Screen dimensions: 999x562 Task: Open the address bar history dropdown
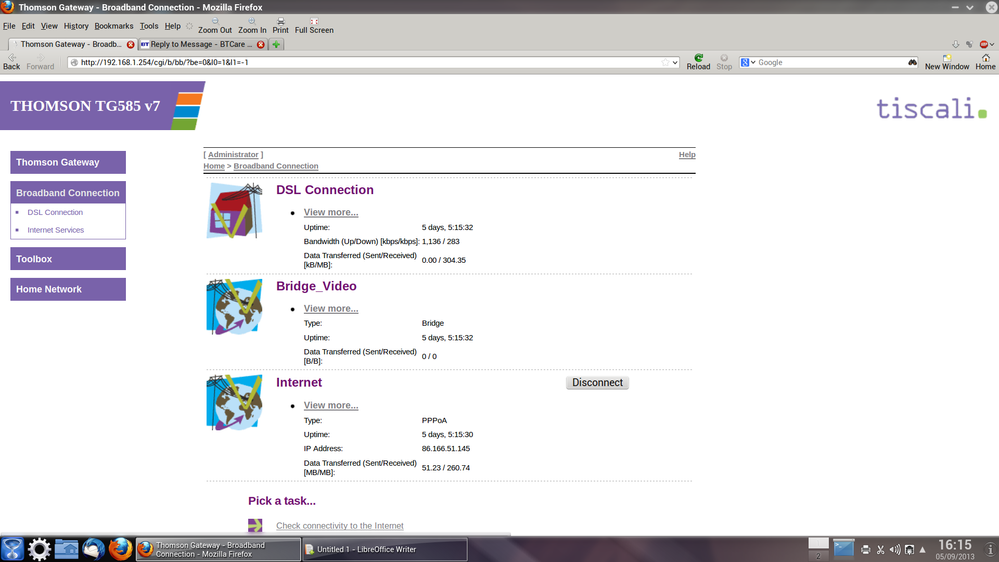[675, 62]
